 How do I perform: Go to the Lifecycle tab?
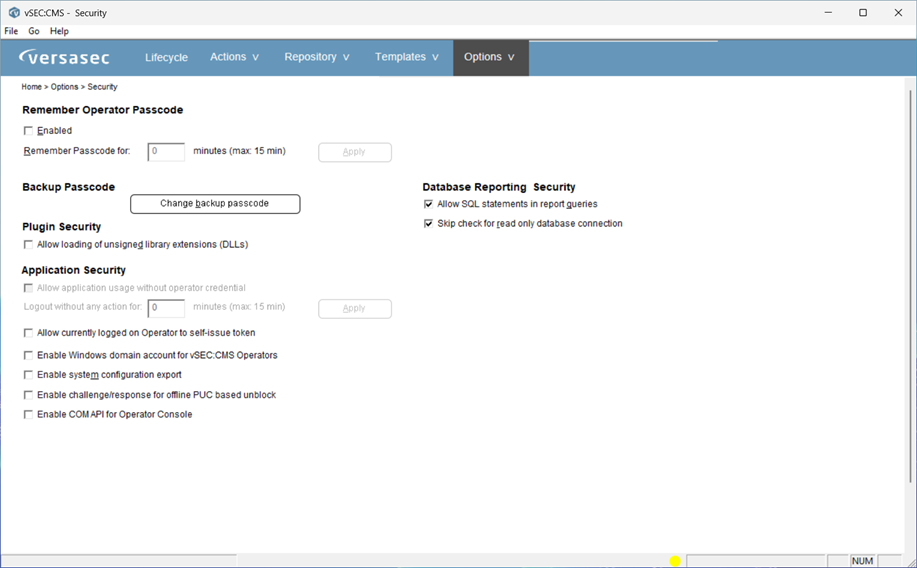click(166, 57)
